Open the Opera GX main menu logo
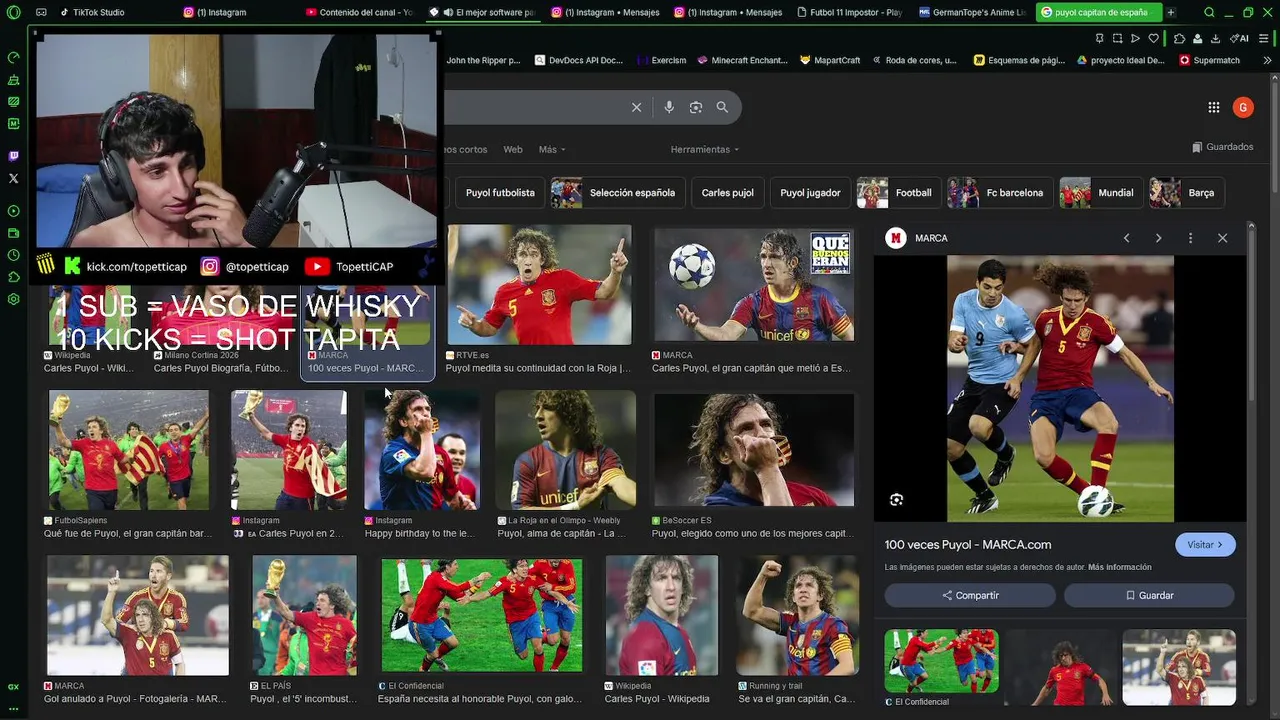The height and width of the screenshot is (720, 1280). coord(14,13)
